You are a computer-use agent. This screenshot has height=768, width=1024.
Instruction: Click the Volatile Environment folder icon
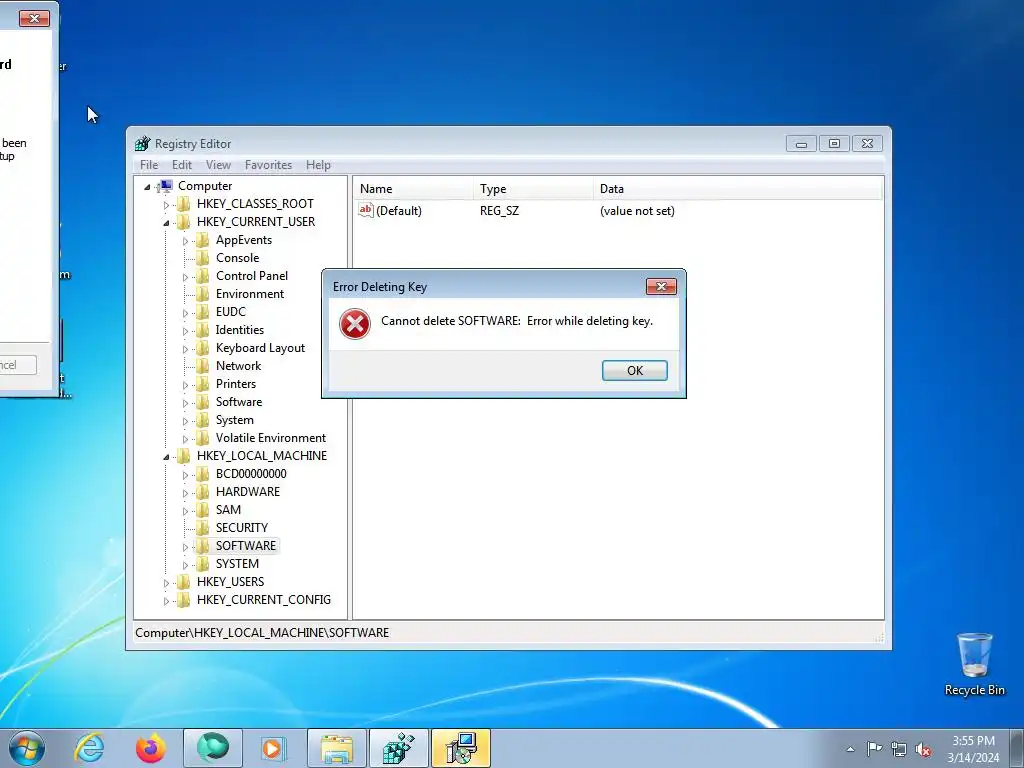coord(203,438)
